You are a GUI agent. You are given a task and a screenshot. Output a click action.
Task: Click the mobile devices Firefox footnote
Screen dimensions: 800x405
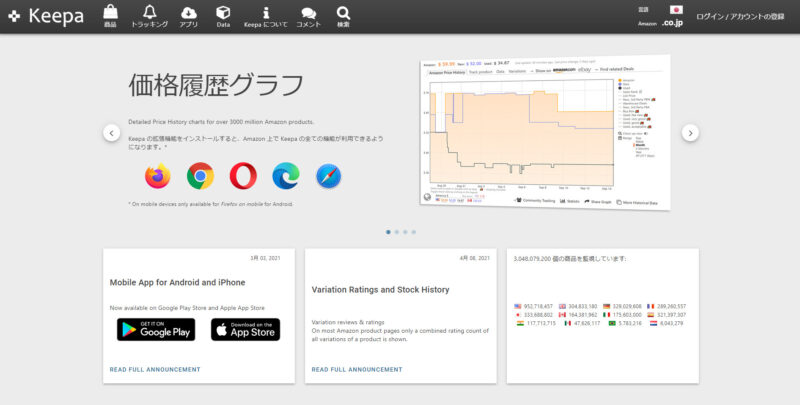pyautogui.click(x=211, y=204)
